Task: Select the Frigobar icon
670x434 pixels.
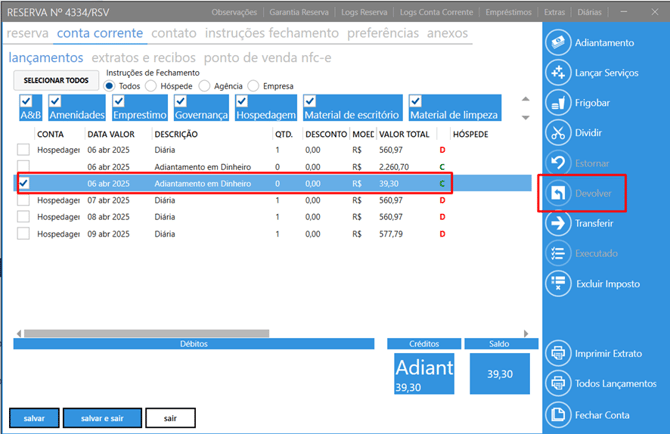Action: [558, 103]
